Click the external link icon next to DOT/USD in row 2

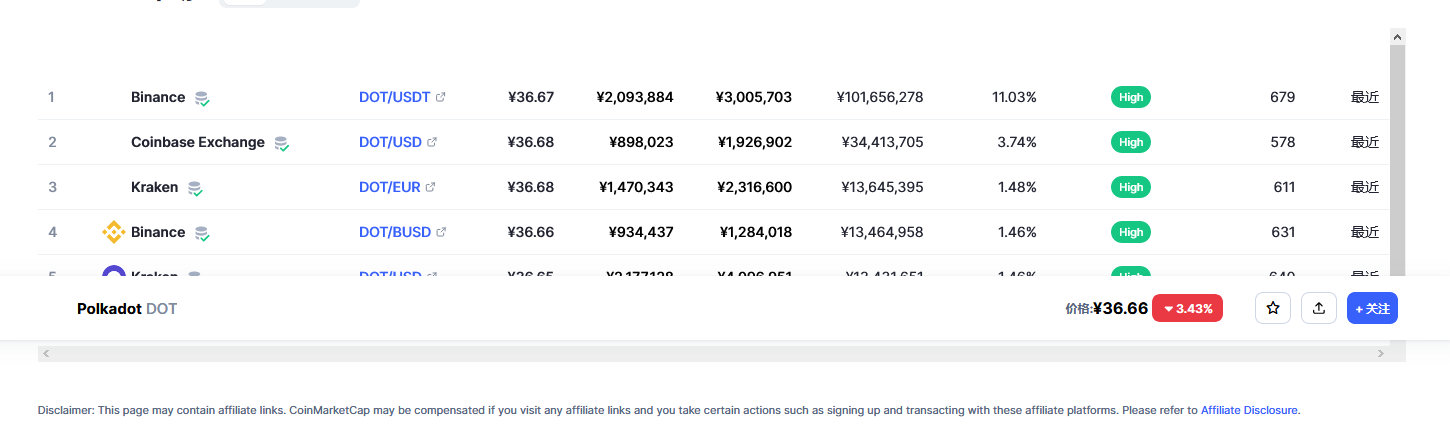[x=432, y=142]
